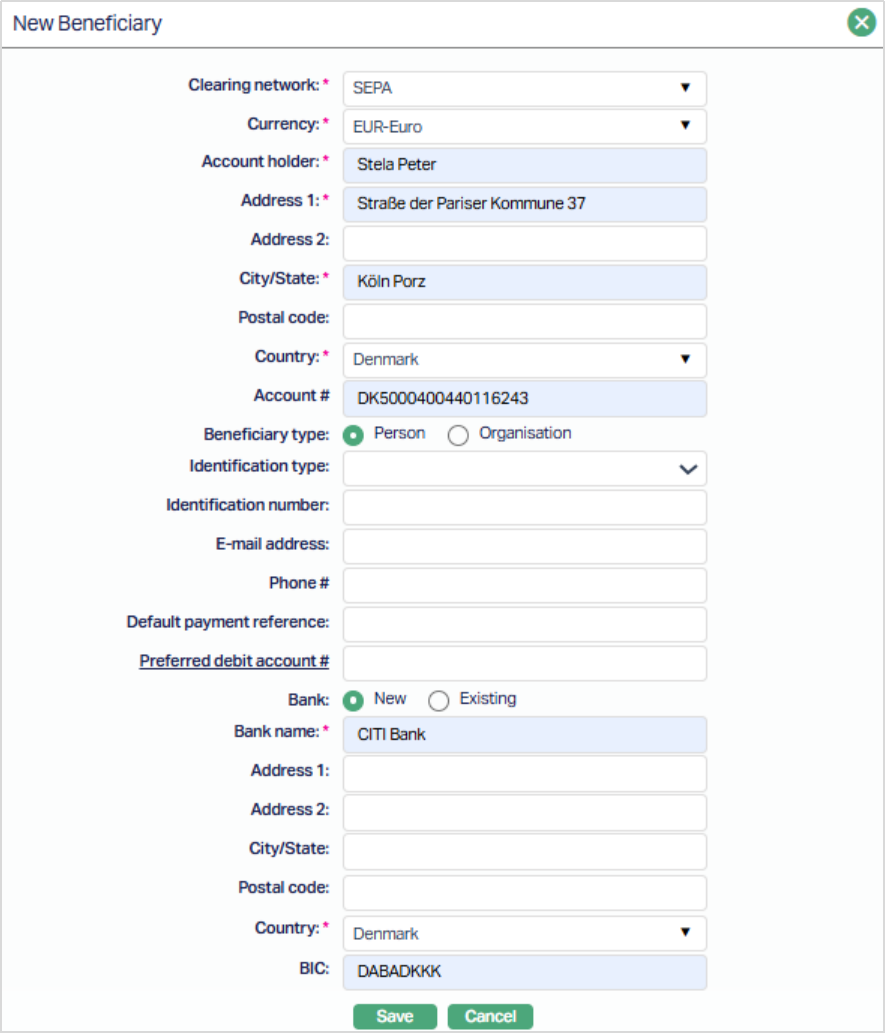Select the Person beneficiary type
This screenshot has width=885, height=1033.
(x=353, y=435)
